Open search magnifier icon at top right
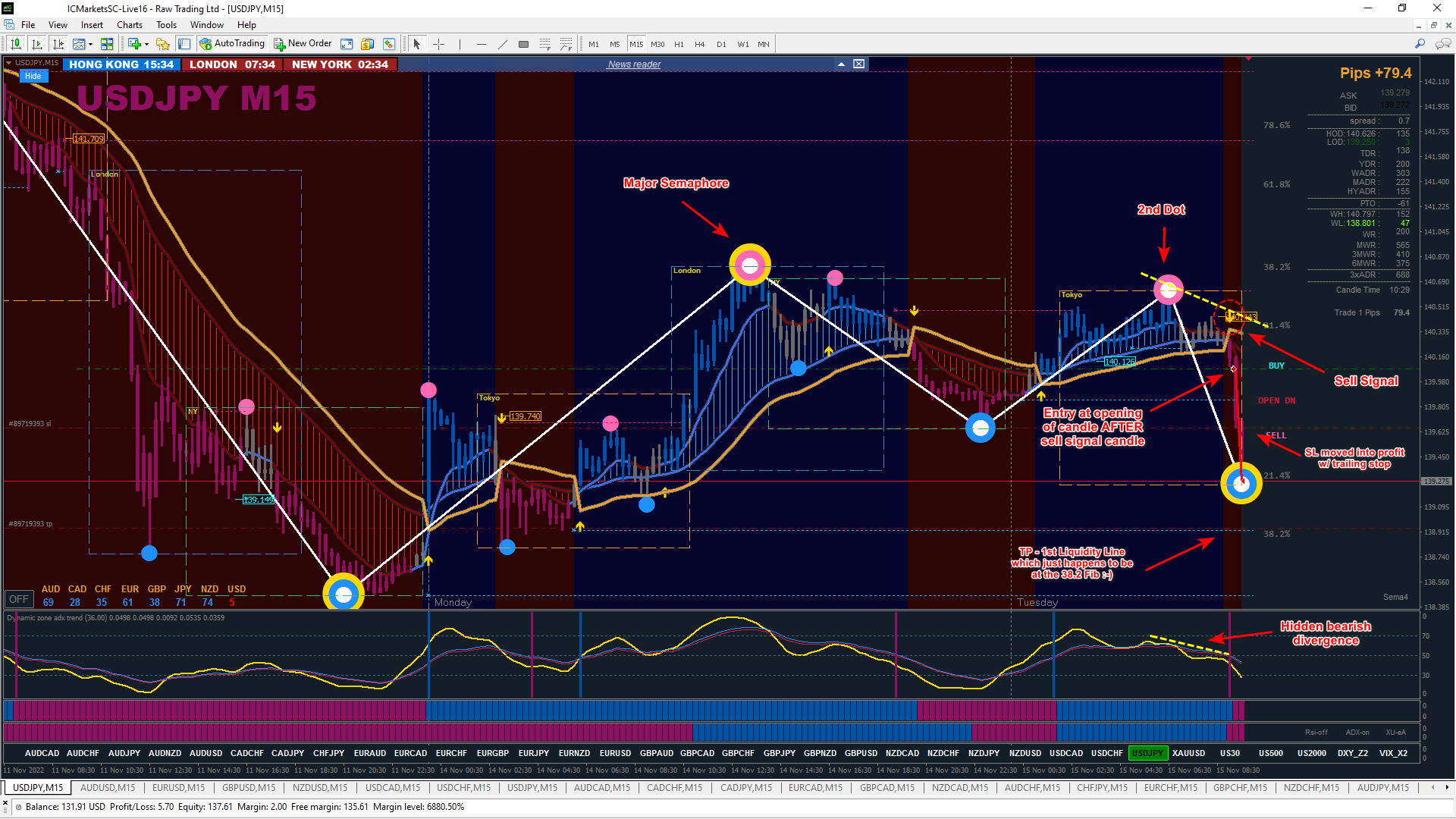Image resolution: width=1456 pixels, height=819 pixels. (1420, 44)
